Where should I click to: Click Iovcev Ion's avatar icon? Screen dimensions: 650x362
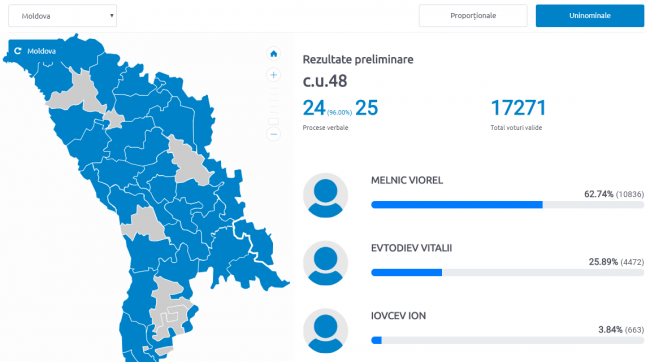(x=325, y=331)
